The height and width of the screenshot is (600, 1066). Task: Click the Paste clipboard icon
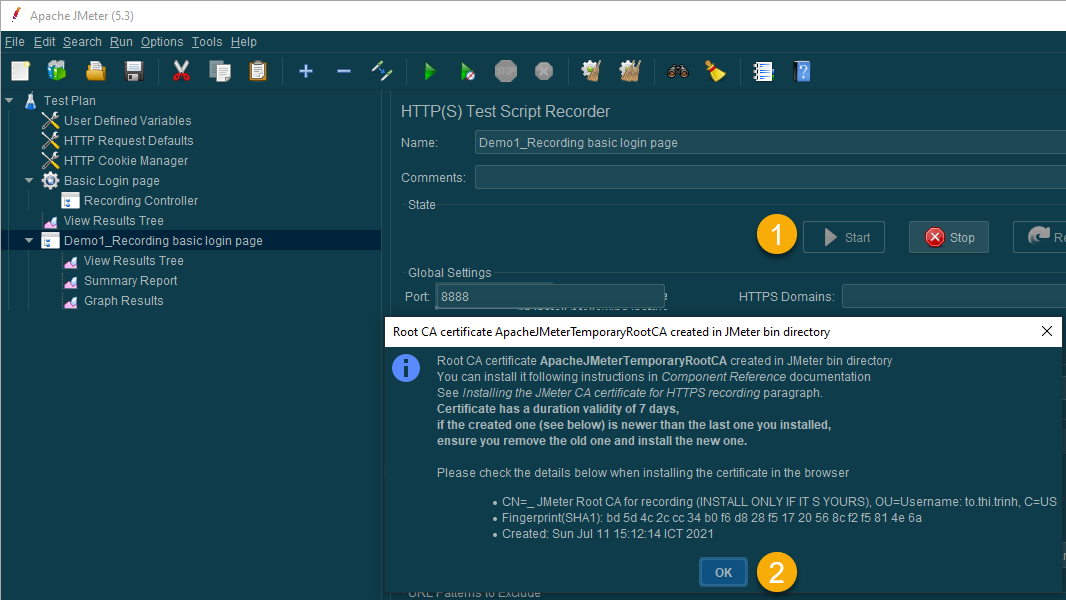point(258,71)
